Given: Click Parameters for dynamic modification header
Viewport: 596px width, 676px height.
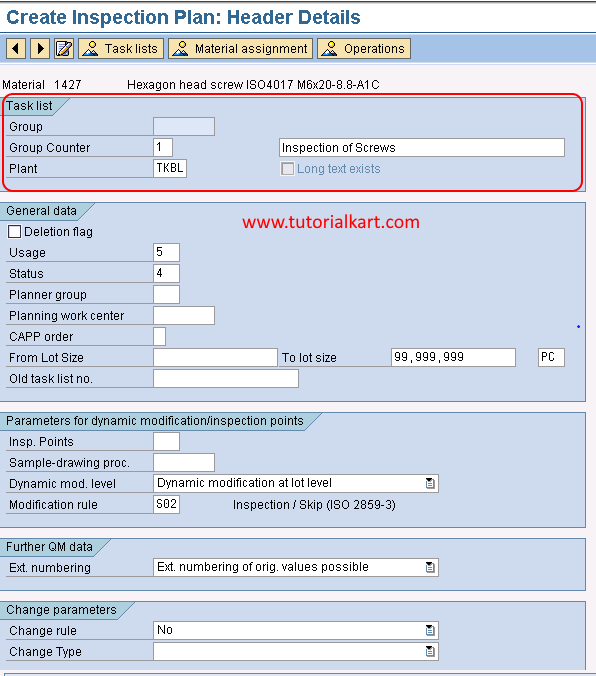Looking at the screenshot, I should click(154, 421).
